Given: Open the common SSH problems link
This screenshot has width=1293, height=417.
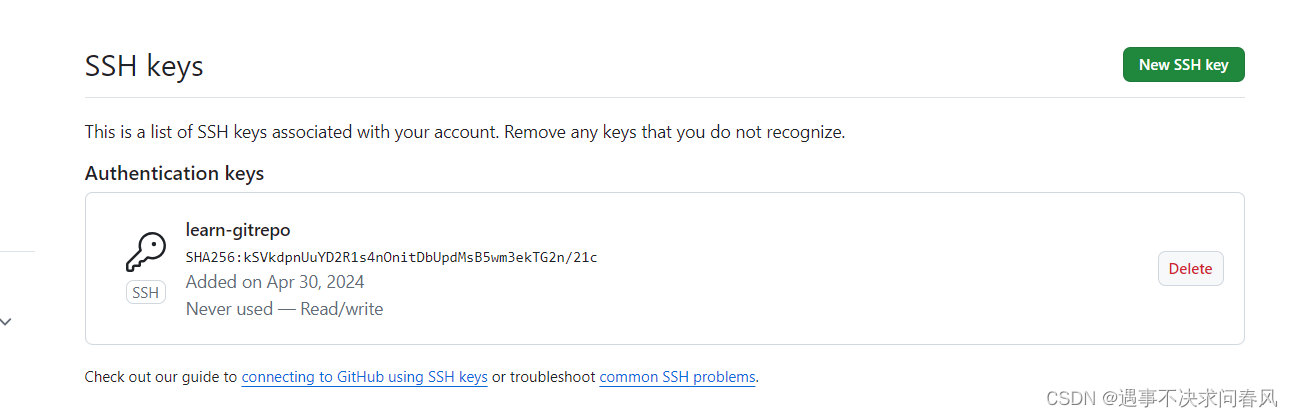Looking at the screenshot, I should pos(677,377).
